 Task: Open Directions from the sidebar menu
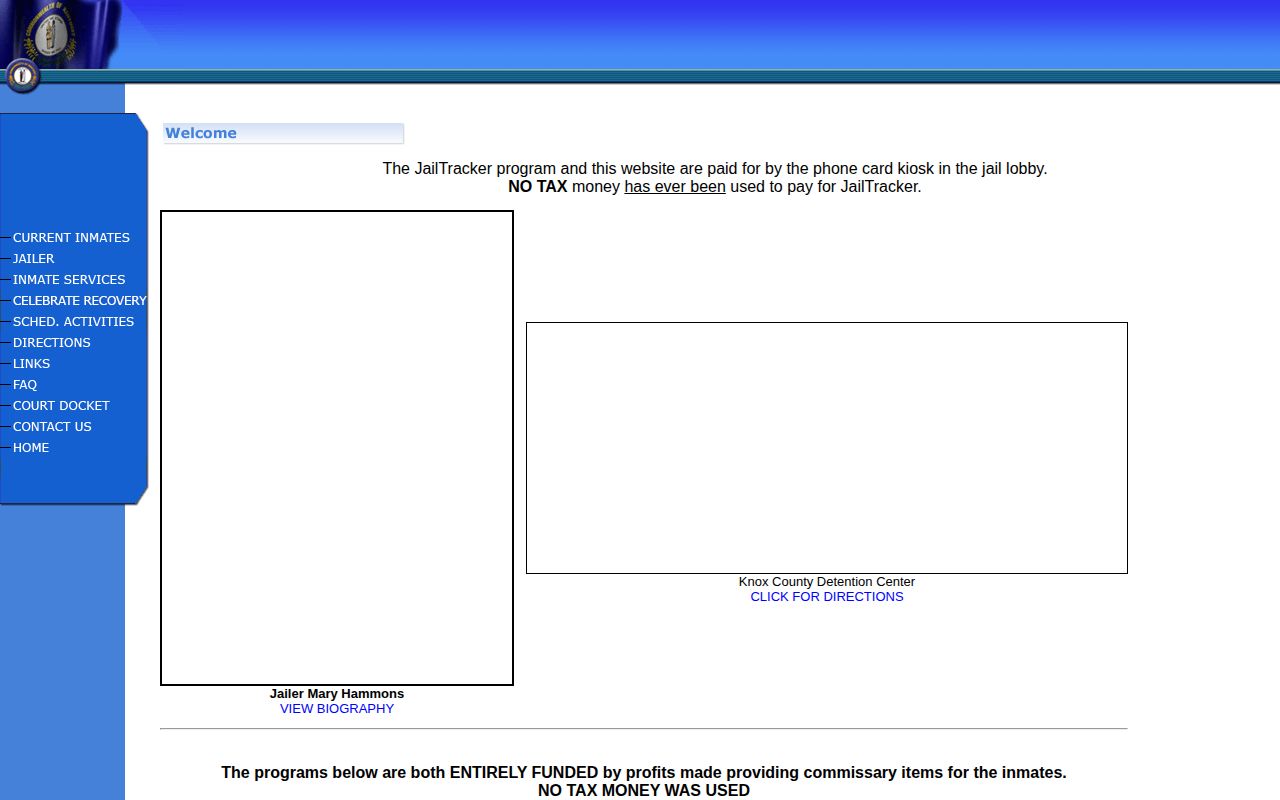pyautogui.click(x=51, y=342)
